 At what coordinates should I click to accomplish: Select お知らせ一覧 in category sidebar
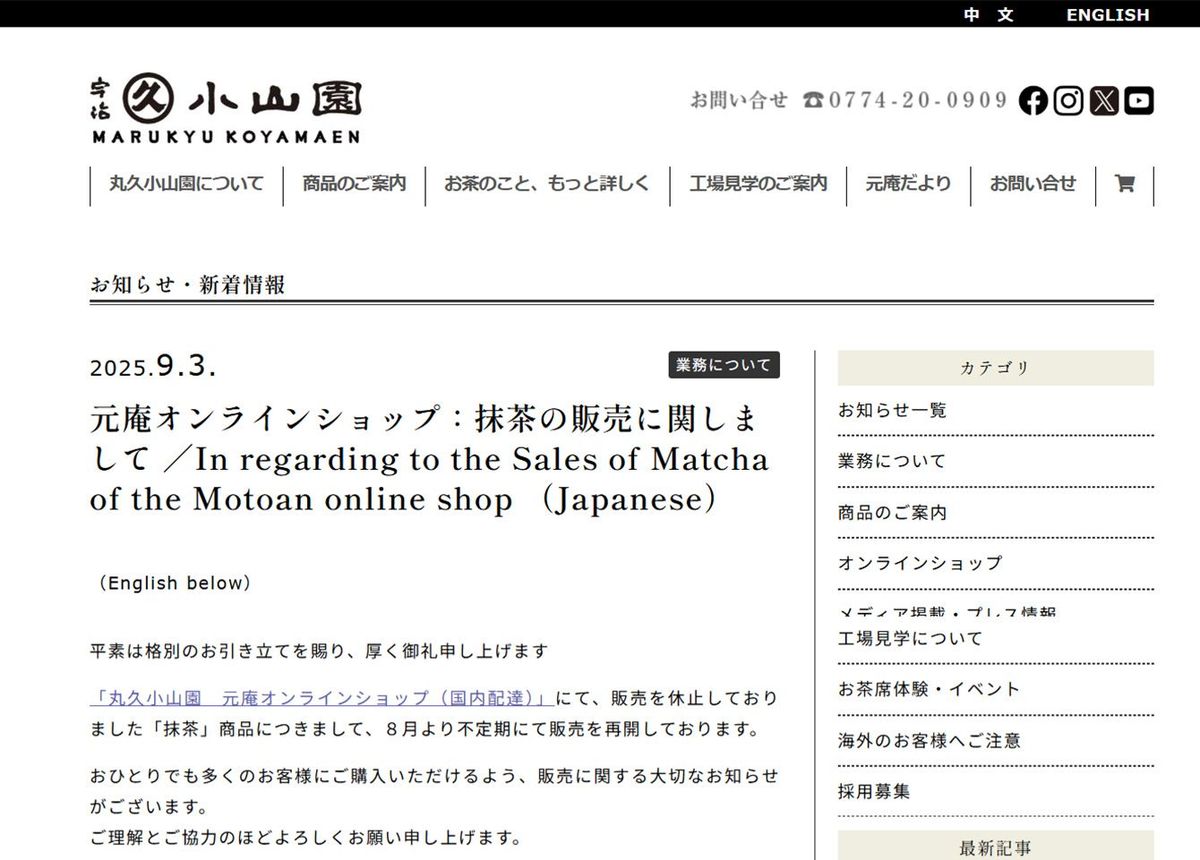[x=892, y=410]
